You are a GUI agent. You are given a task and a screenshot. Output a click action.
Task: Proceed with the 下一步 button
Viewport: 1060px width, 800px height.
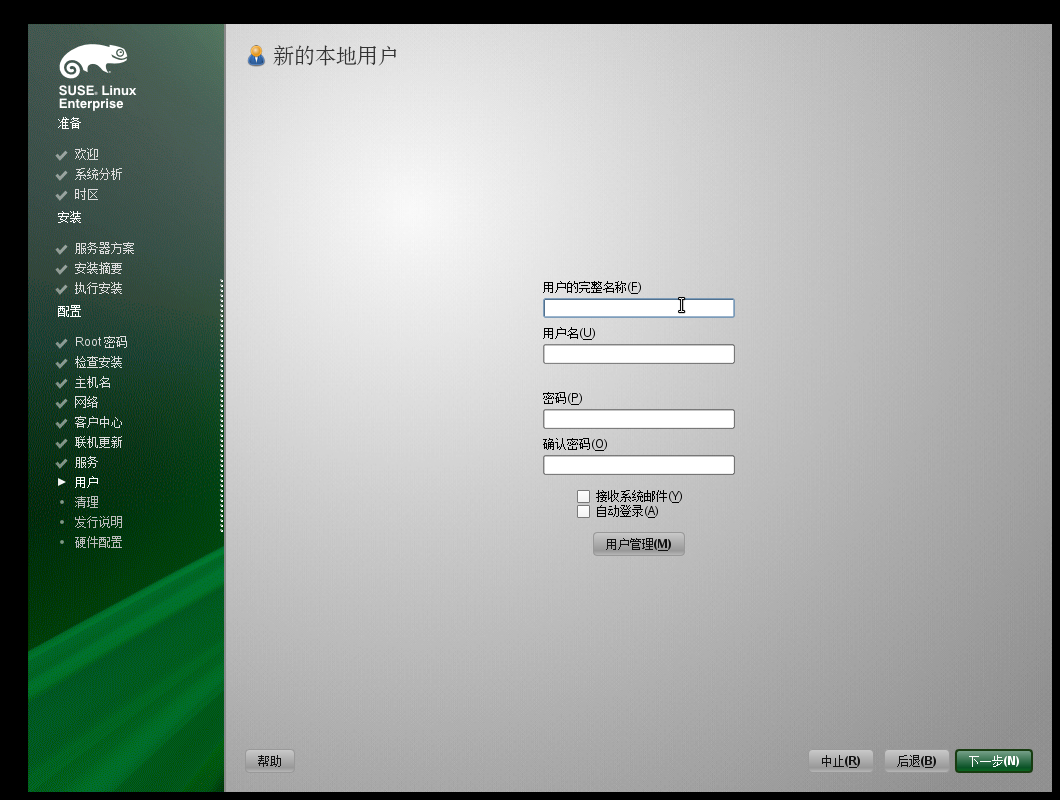coord(993,760)
